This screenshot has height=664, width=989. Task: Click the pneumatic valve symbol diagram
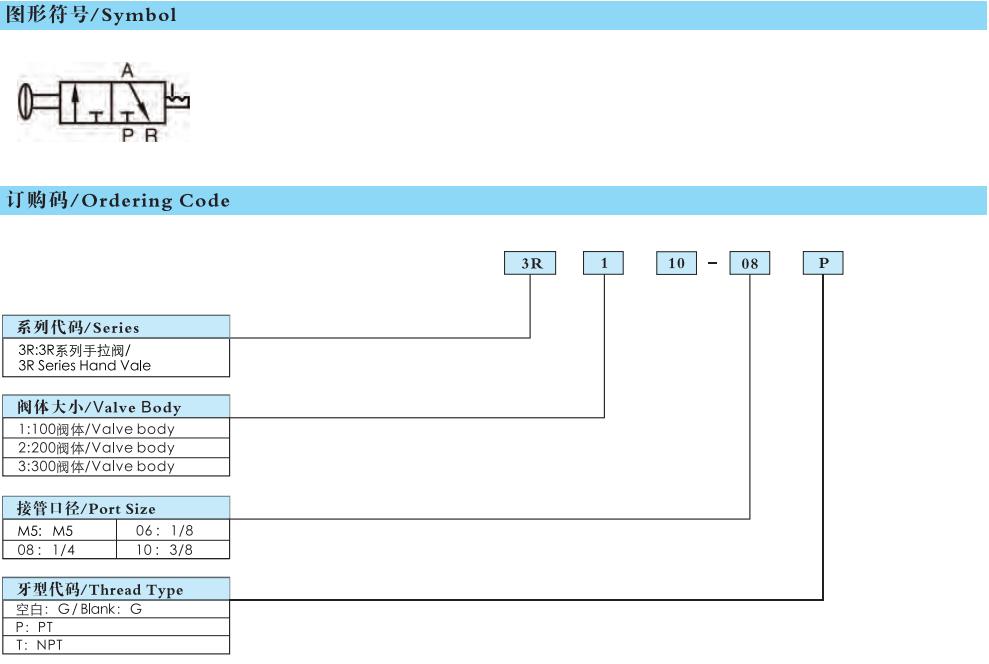[104, 102]
